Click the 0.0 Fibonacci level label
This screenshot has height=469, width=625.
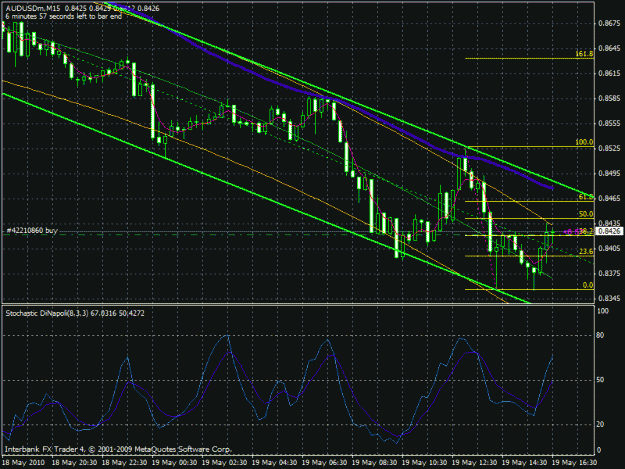(588, 285)
